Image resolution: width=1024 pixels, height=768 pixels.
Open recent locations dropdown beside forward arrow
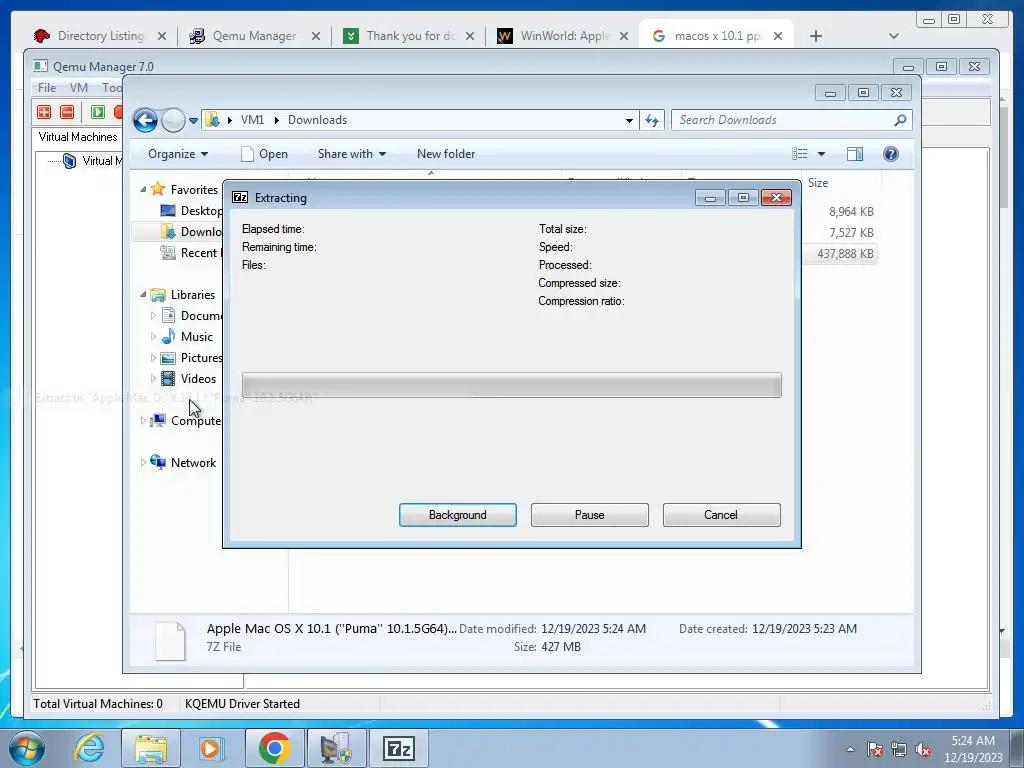pos(193,121)
